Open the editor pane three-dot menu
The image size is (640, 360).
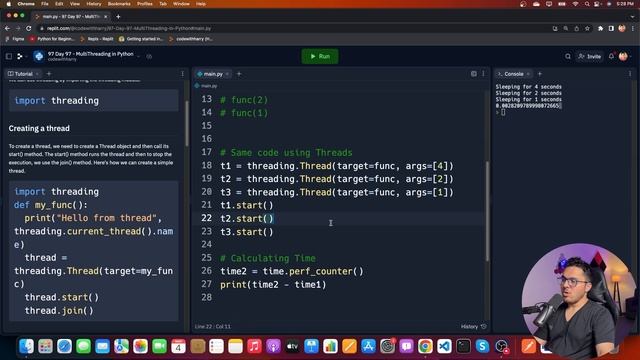point(483,74)
